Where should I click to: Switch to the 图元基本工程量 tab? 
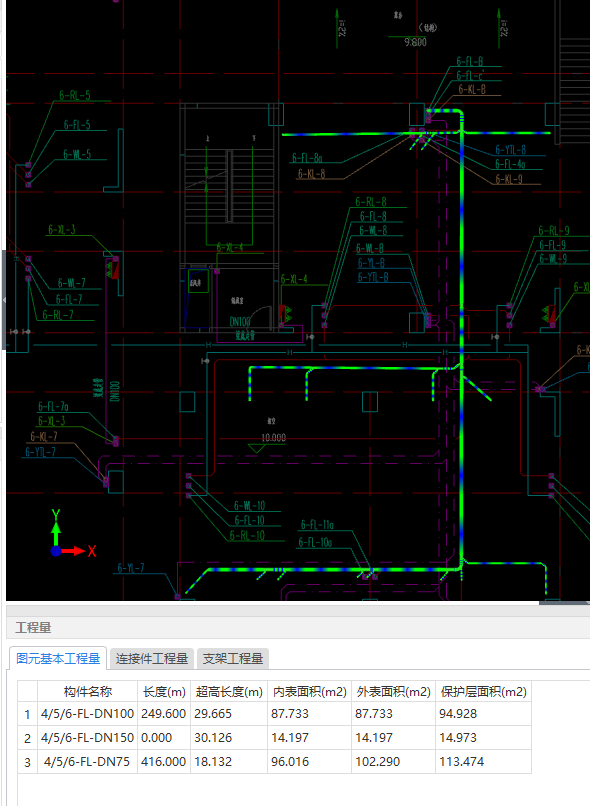[58, 658]
